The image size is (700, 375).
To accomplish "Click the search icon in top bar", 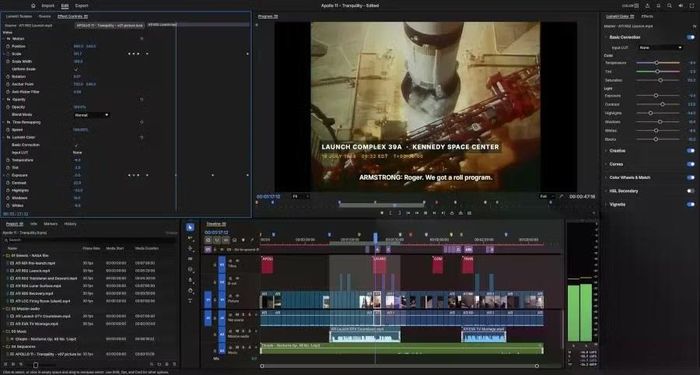I will 669,6.
